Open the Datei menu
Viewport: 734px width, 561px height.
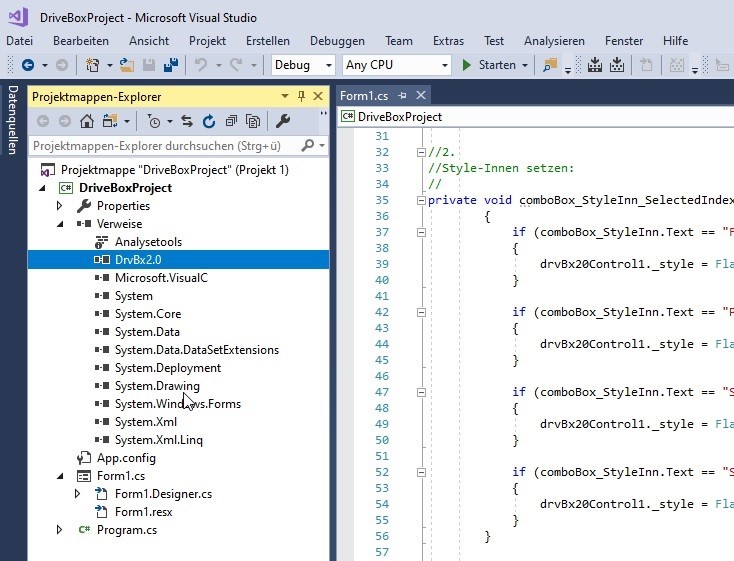coord(20,41)
